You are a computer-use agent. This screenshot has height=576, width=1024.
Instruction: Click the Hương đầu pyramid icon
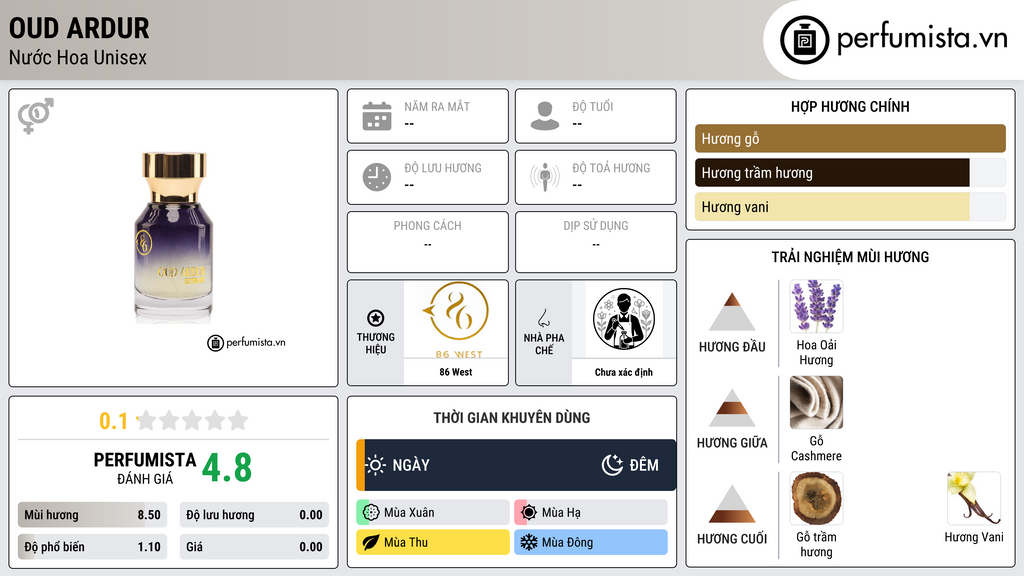click(732, 312)
